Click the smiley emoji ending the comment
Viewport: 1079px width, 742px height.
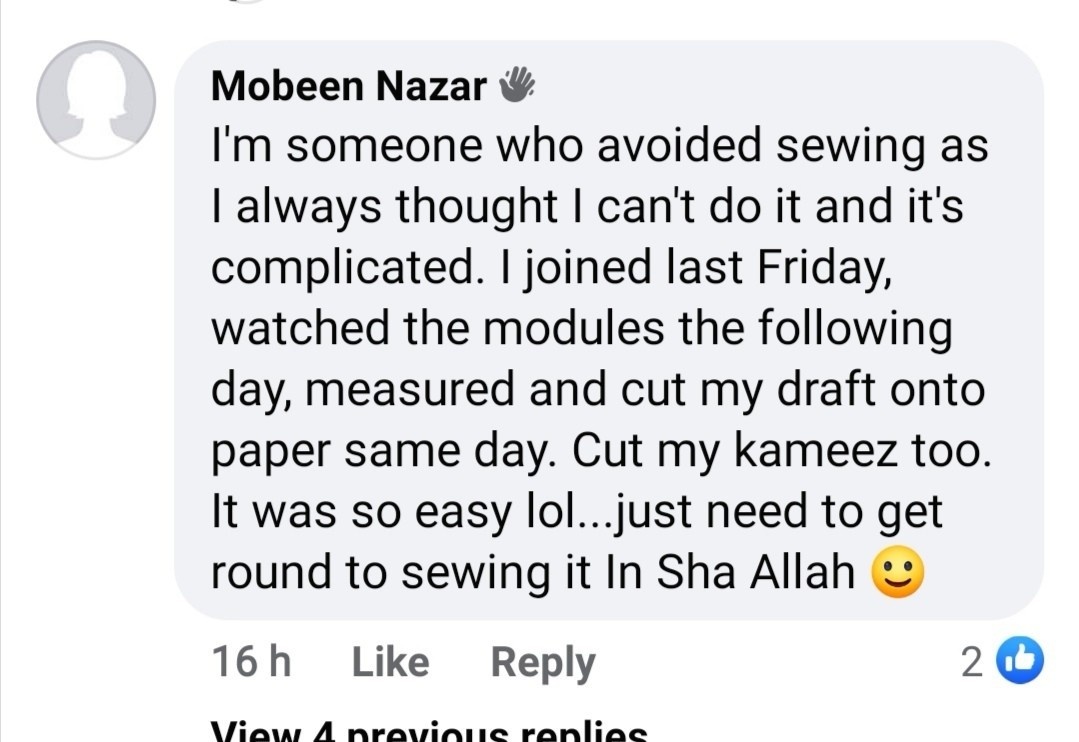[x=897, y=574]
